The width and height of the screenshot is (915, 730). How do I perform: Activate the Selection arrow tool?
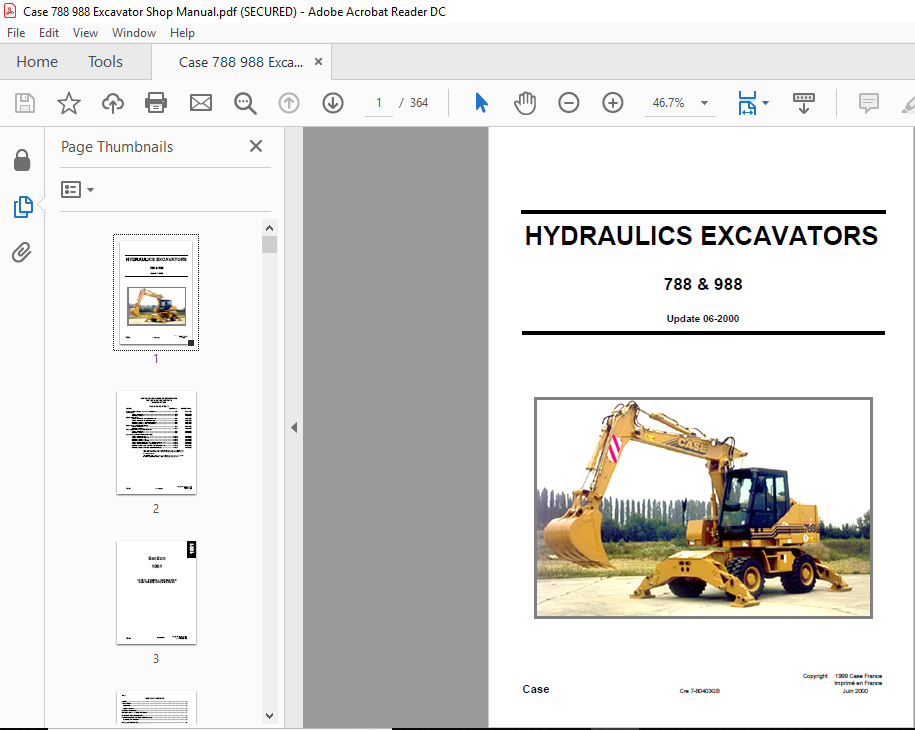pyautogui.click(x=481, y=103)
